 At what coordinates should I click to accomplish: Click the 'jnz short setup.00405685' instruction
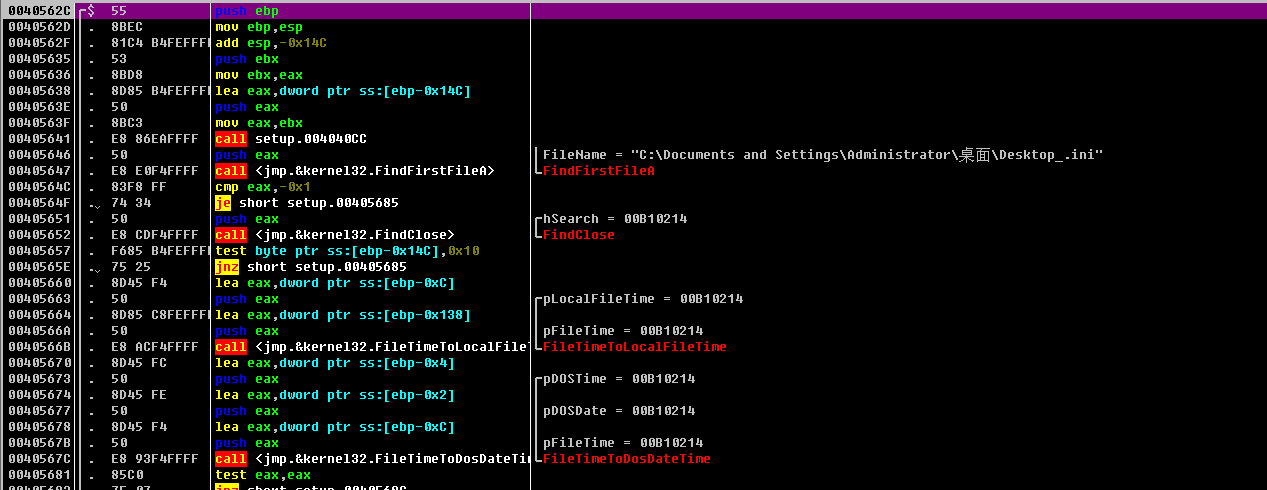(310, 267)
